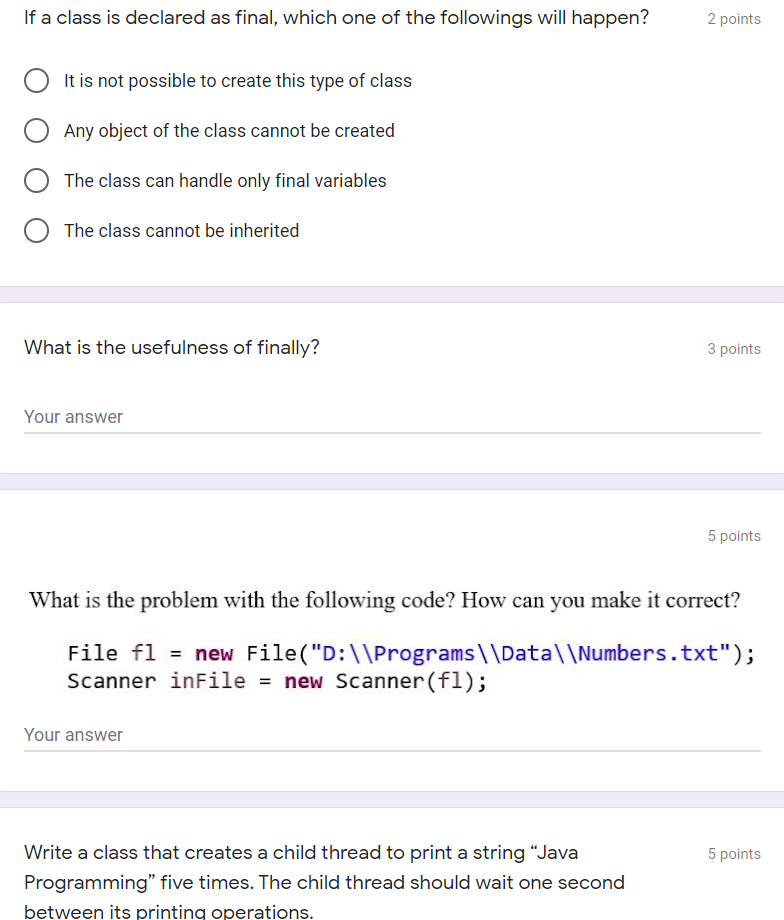Click the '2 points' label
This screenshot has height=920, width=784.
coord(734,19)
